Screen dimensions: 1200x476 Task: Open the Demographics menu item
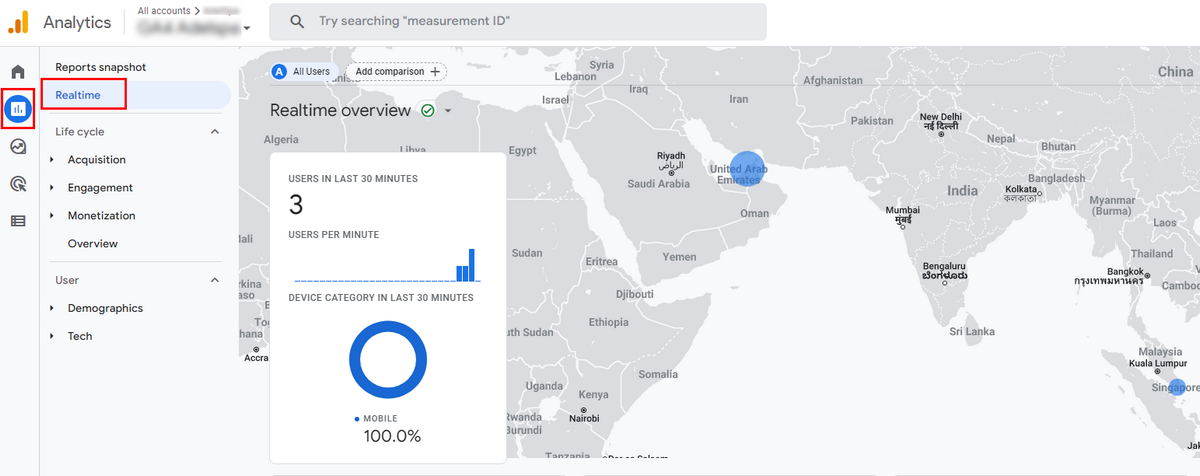[x=105, y=309]
